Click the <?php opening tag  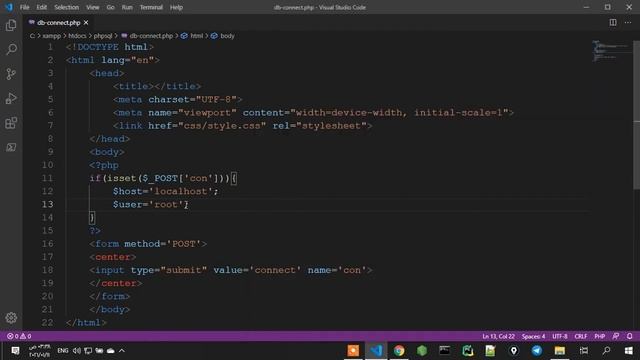click(x=104, y=165)
